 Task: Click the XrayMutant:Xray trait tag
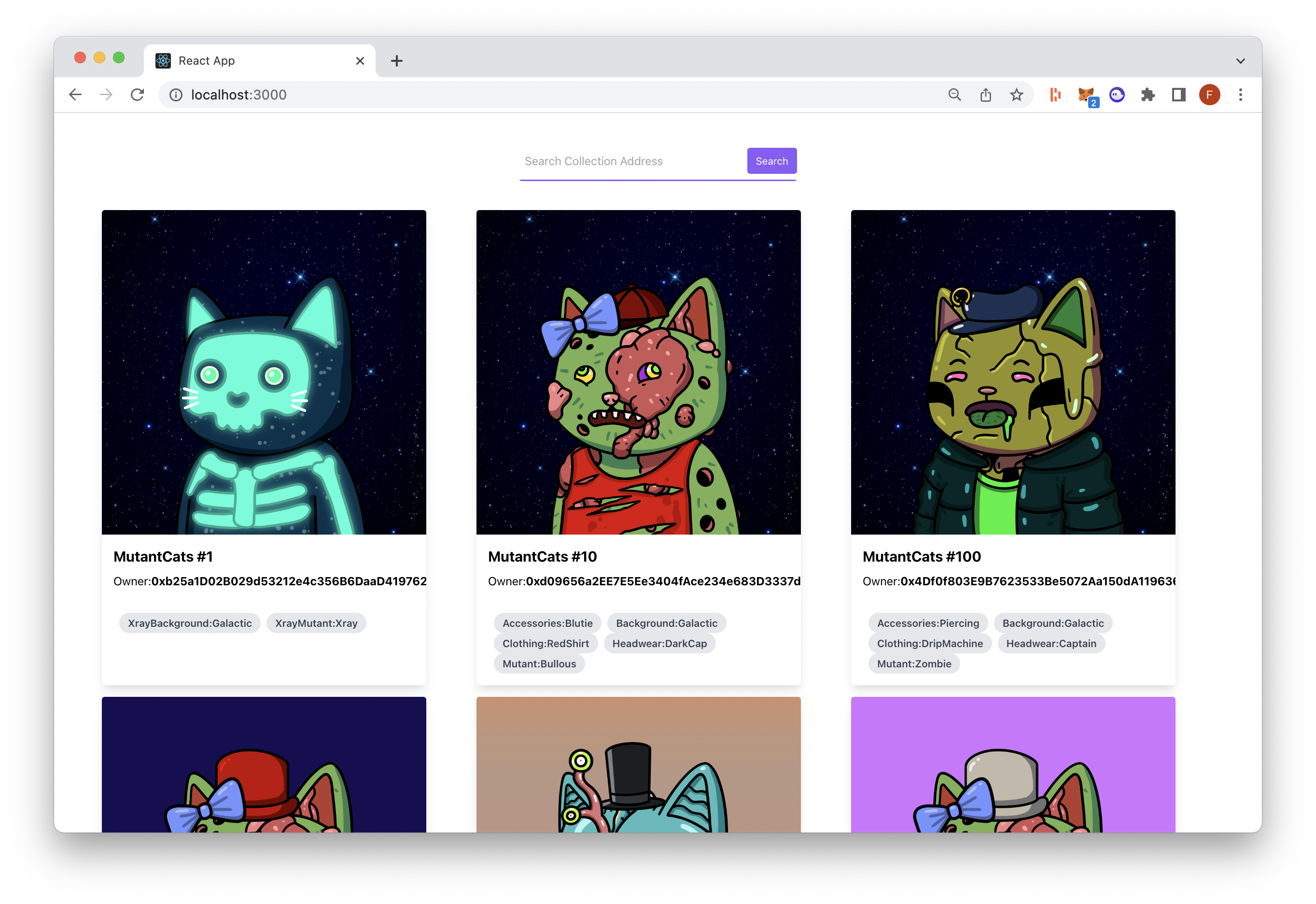(316, 623)
